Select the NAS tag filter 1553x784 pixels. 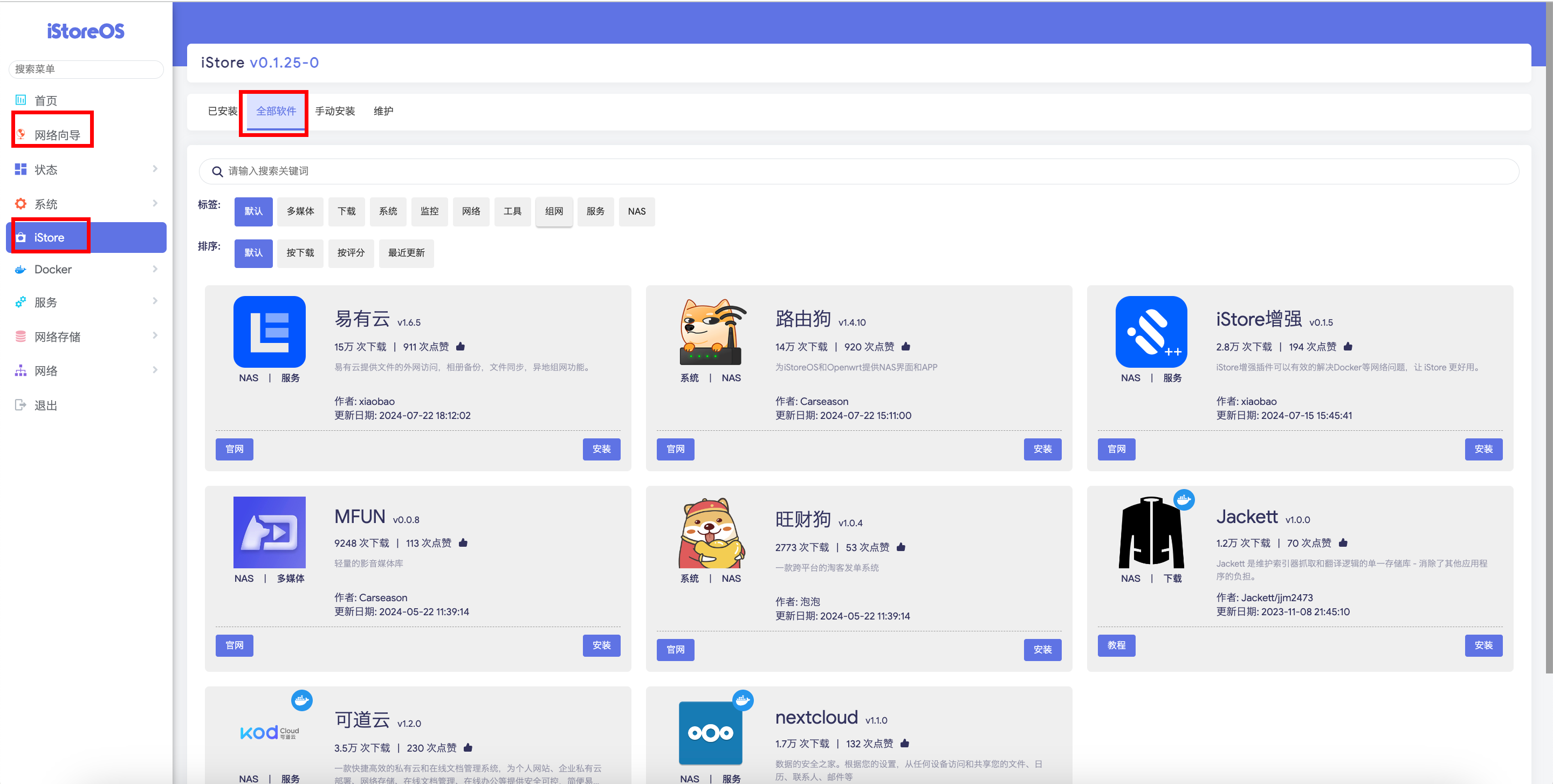tap(637, 211)
